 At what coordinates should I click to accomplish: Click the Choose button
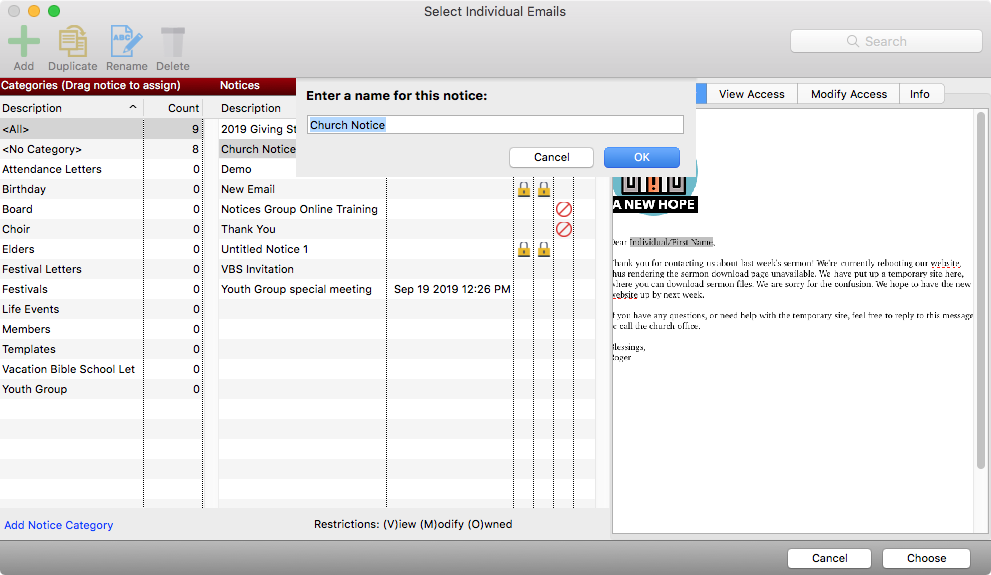click(926, 558)
